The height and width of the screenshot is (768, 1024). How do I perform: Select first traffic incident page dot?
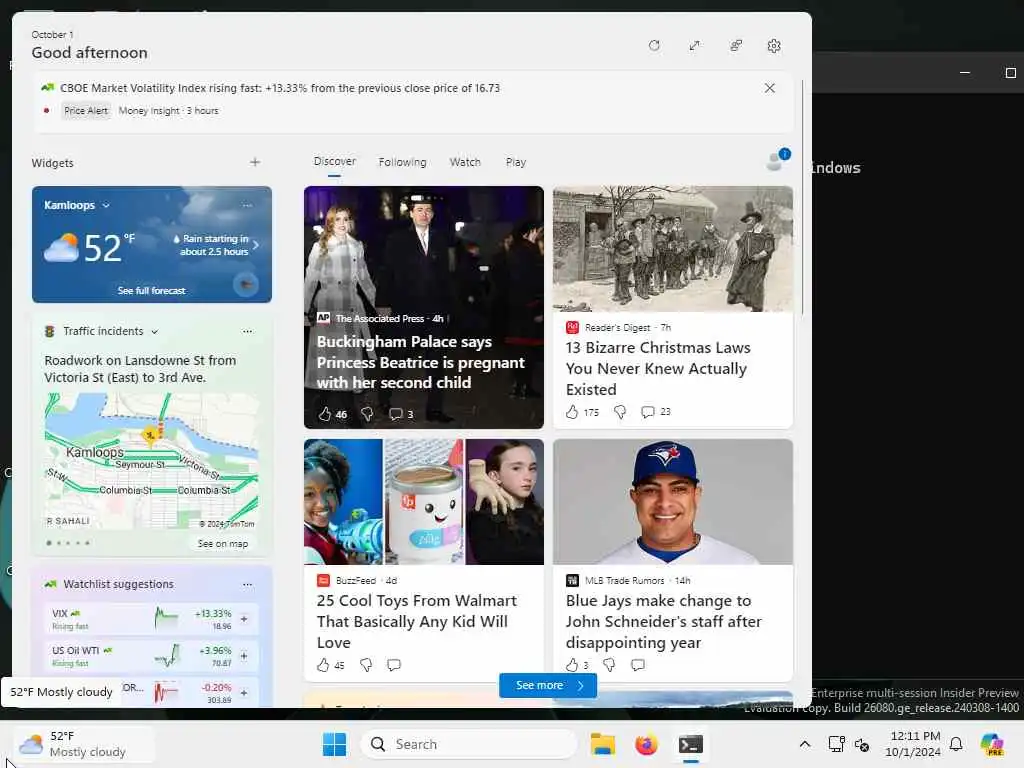(x=49, y=543)
